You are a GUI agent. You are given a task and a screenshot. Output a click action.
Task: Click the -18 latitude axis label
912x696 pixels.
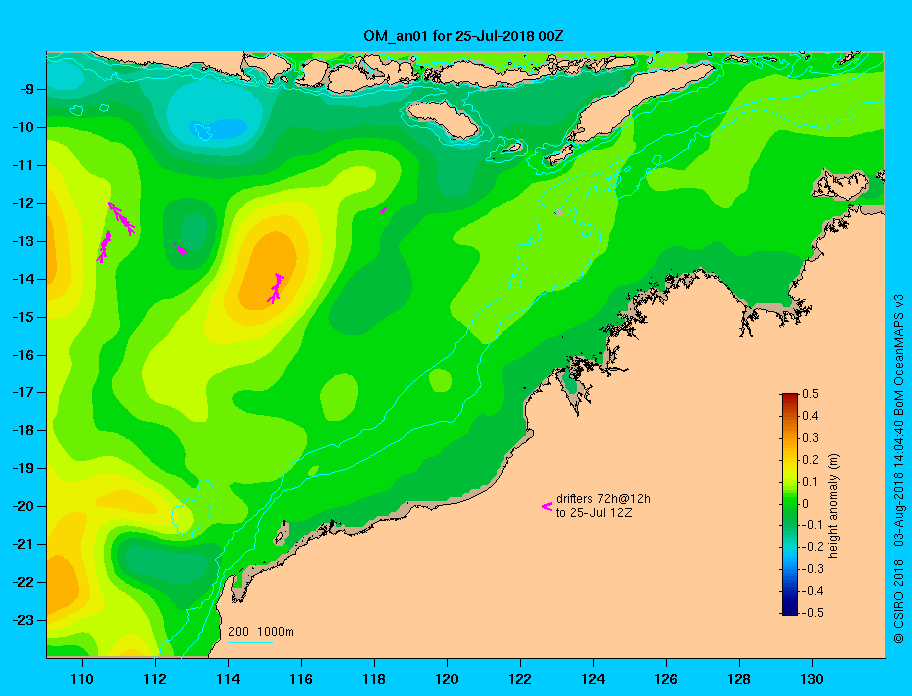(x=22, y=431)
